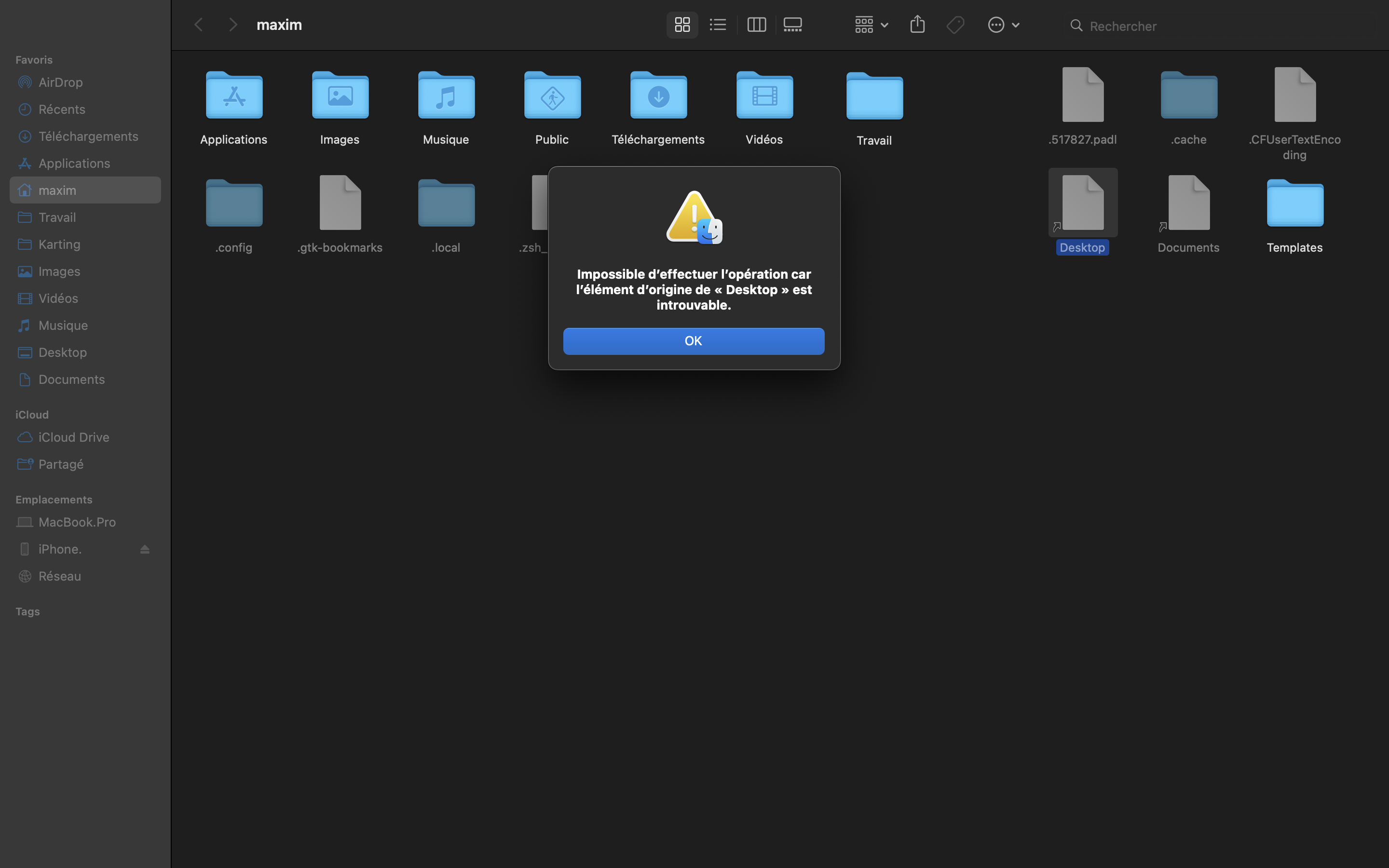This screenshot has width=1389, height=868.
Task: Switch to icon view mode
Action: click(682, 25)
